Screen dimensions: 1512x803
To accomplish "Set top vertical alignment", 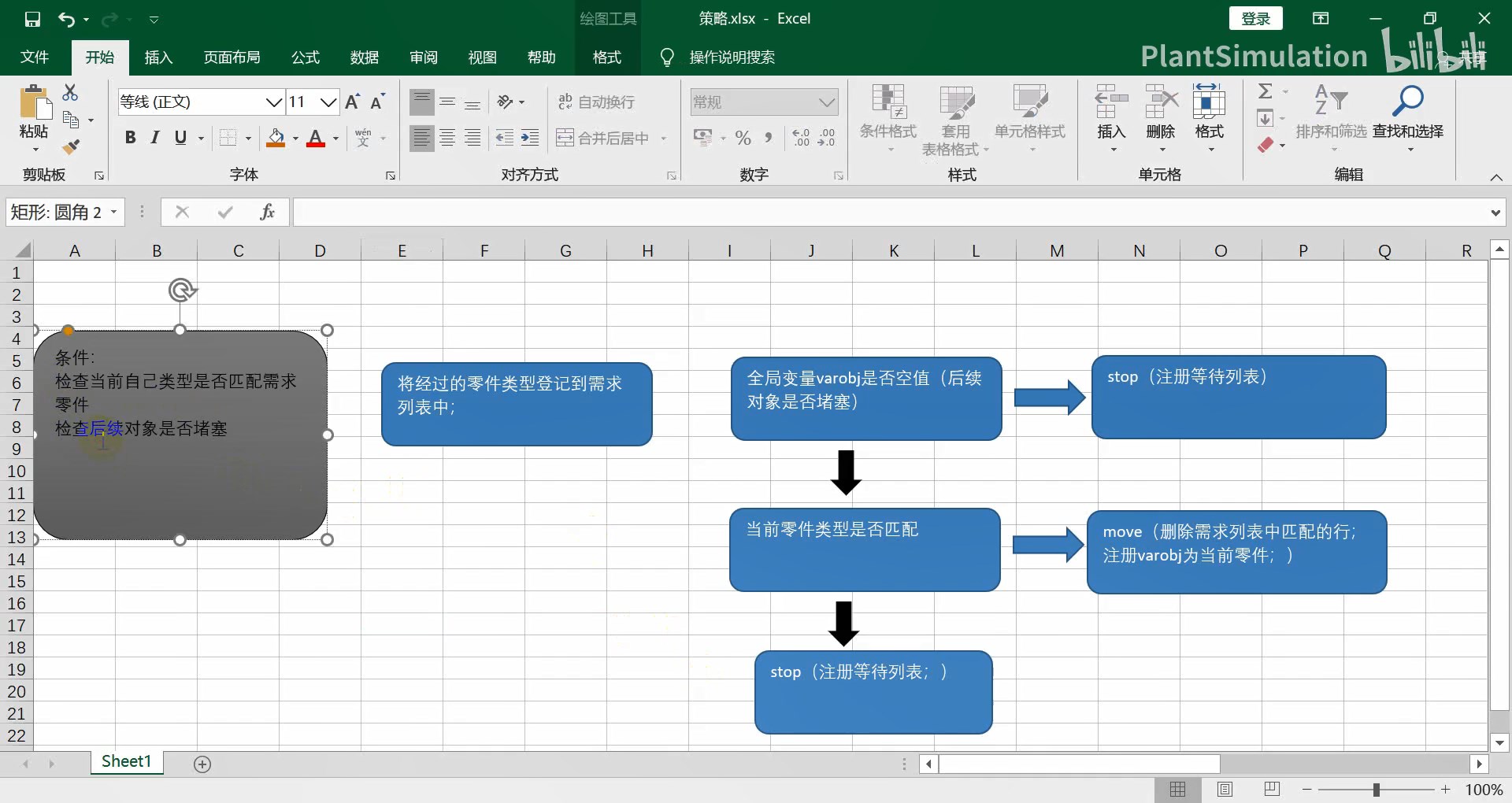I will coord(422,102).
